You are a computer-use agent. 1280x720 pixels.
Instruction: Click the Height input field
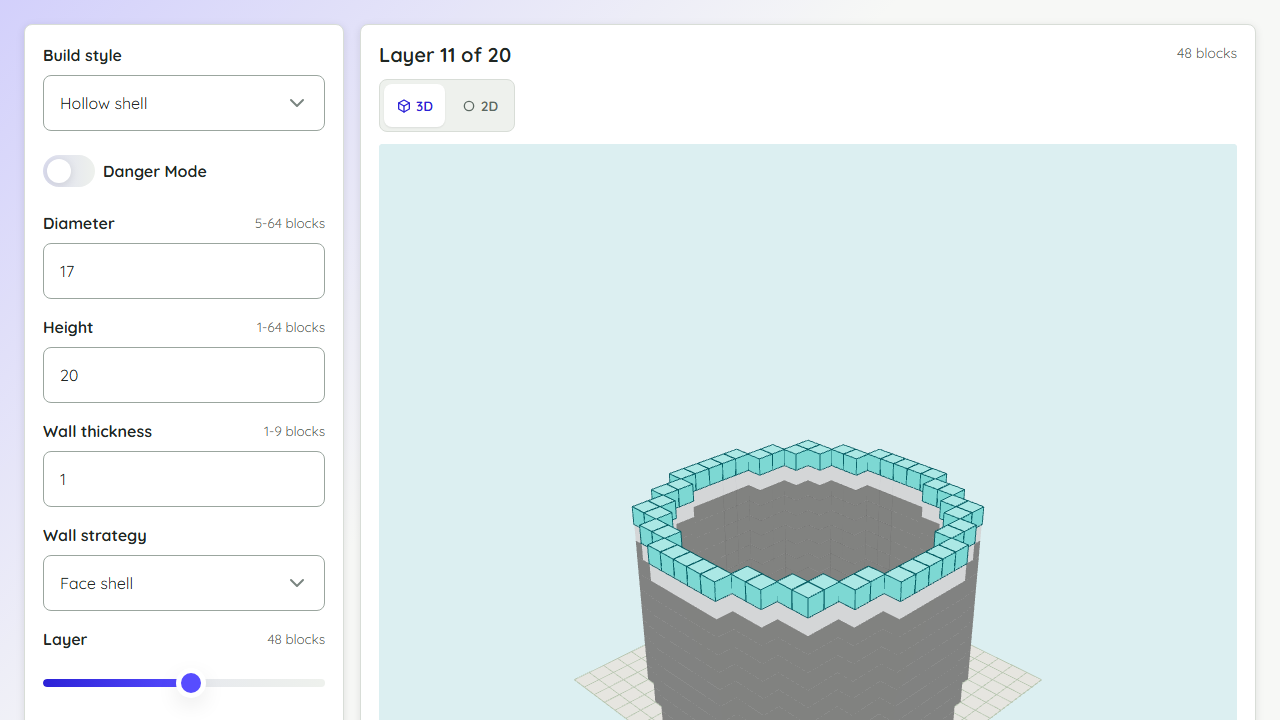(184, 375)
